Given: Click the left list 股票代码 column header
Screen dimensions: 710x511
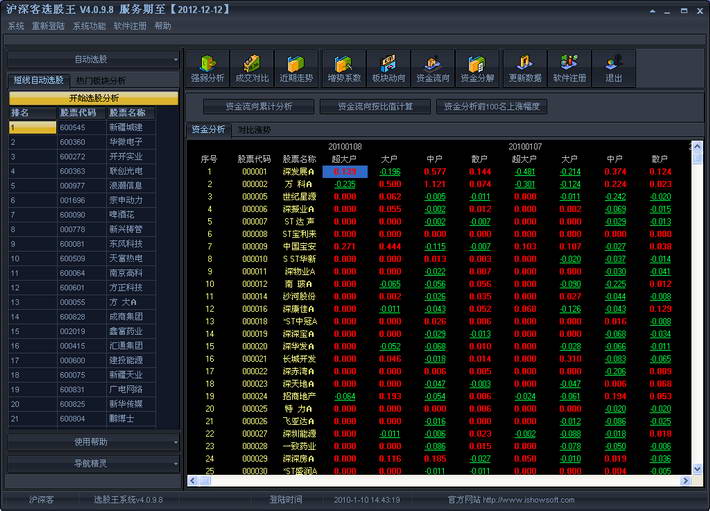Looking at the screenshot, I should (x=82, y=113).
